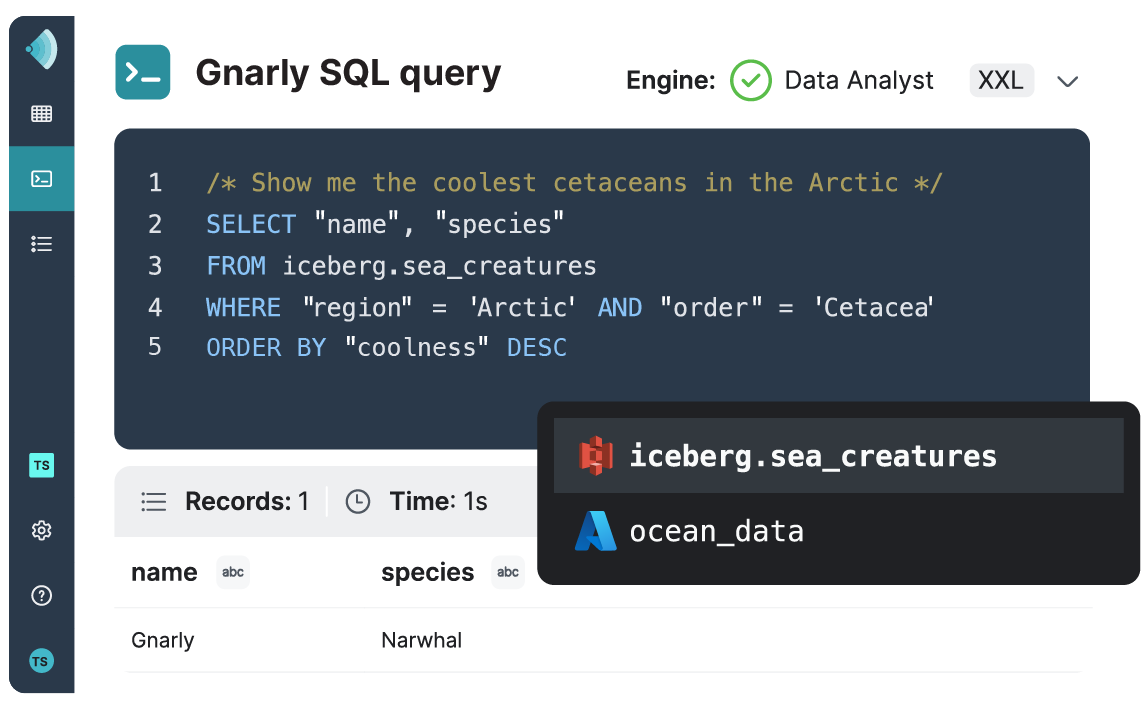This screenshot has width=1147, height=709.
Task: Click the Gnarly SQL query title
Action: [348, 73]
